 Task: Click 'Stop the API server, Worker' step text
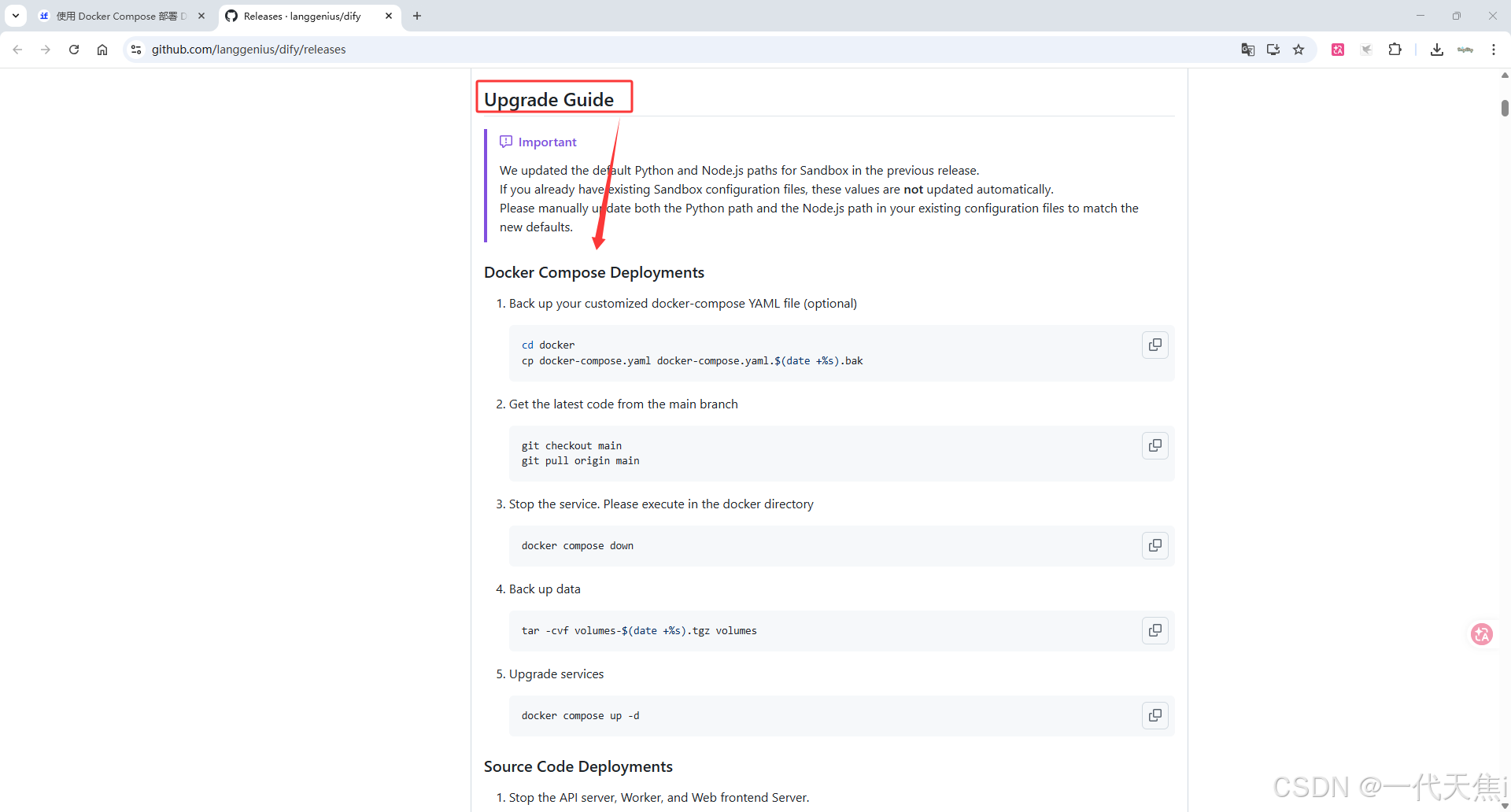click(659, 798)
